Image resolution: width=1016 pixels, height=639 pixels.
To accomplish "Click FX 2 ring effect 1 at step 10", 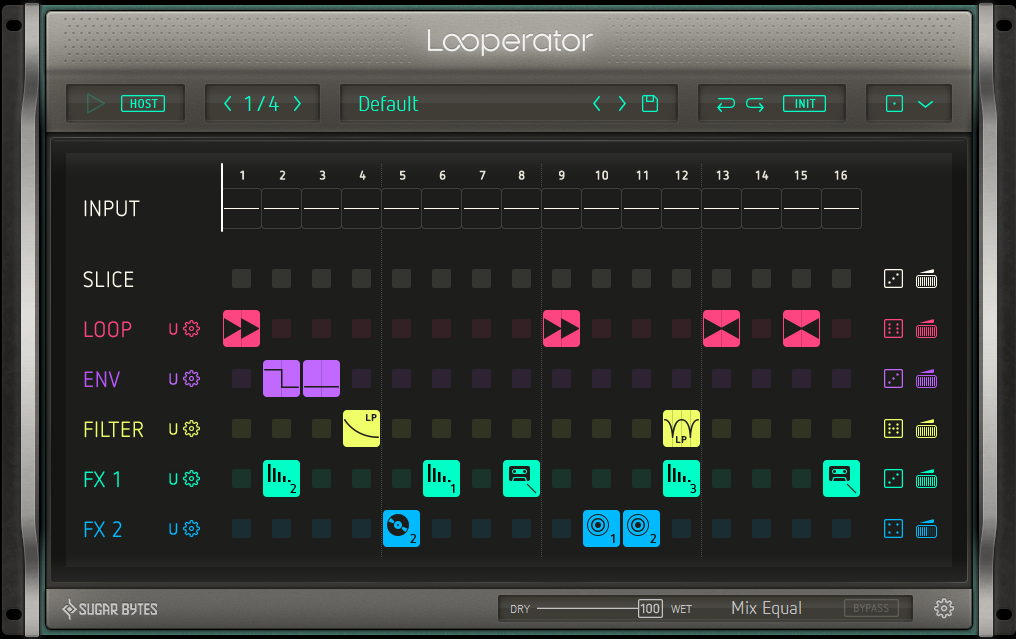I will tap(601, 529).
